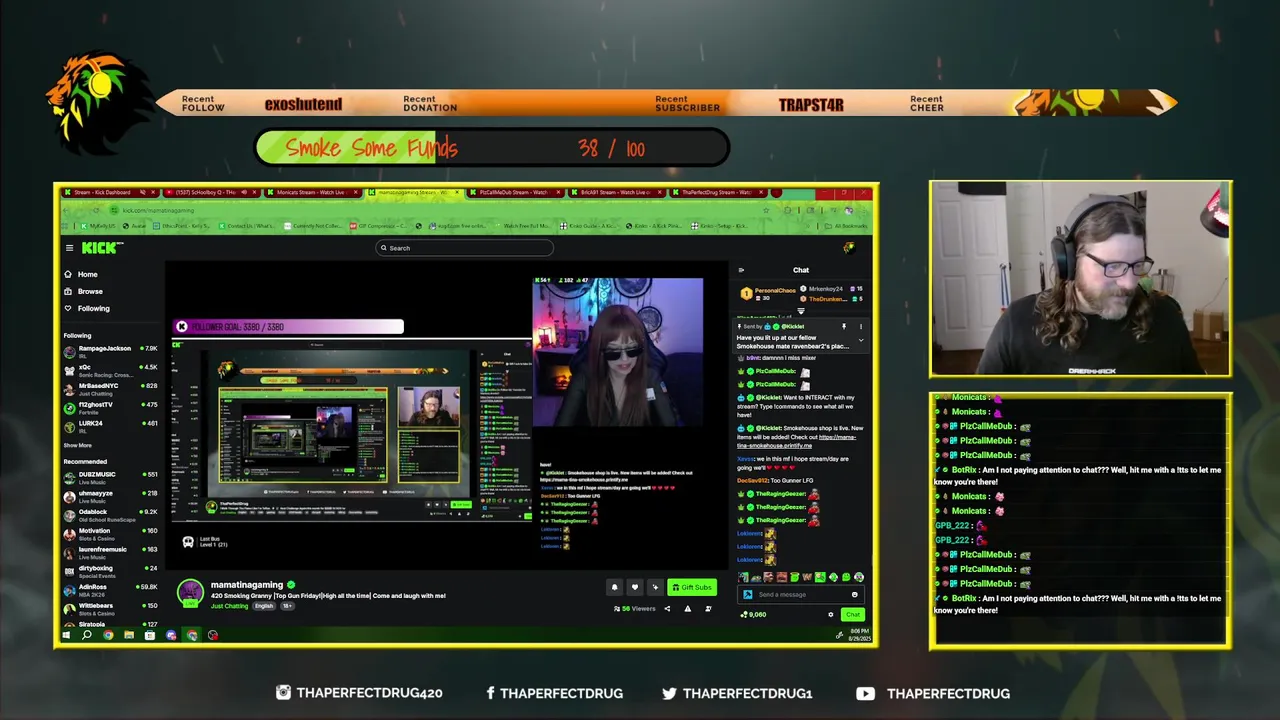Viewport: 1280px width, 720px height.
Task: Open the Windows Start button
Action: click(x=66, y=635)
